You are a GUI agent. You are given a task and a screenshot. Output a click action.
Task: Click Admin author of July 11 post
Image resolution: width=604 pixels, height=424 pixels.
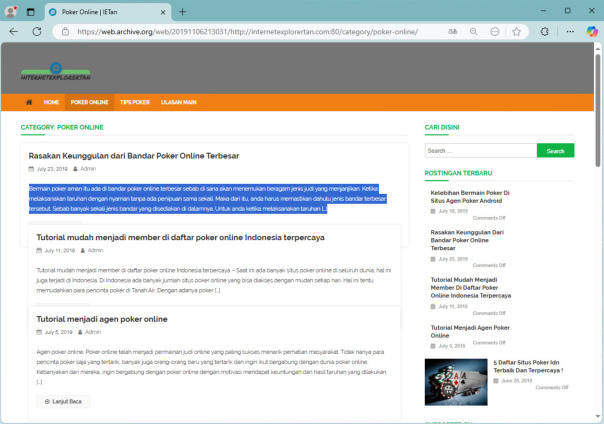coord(95,250)
